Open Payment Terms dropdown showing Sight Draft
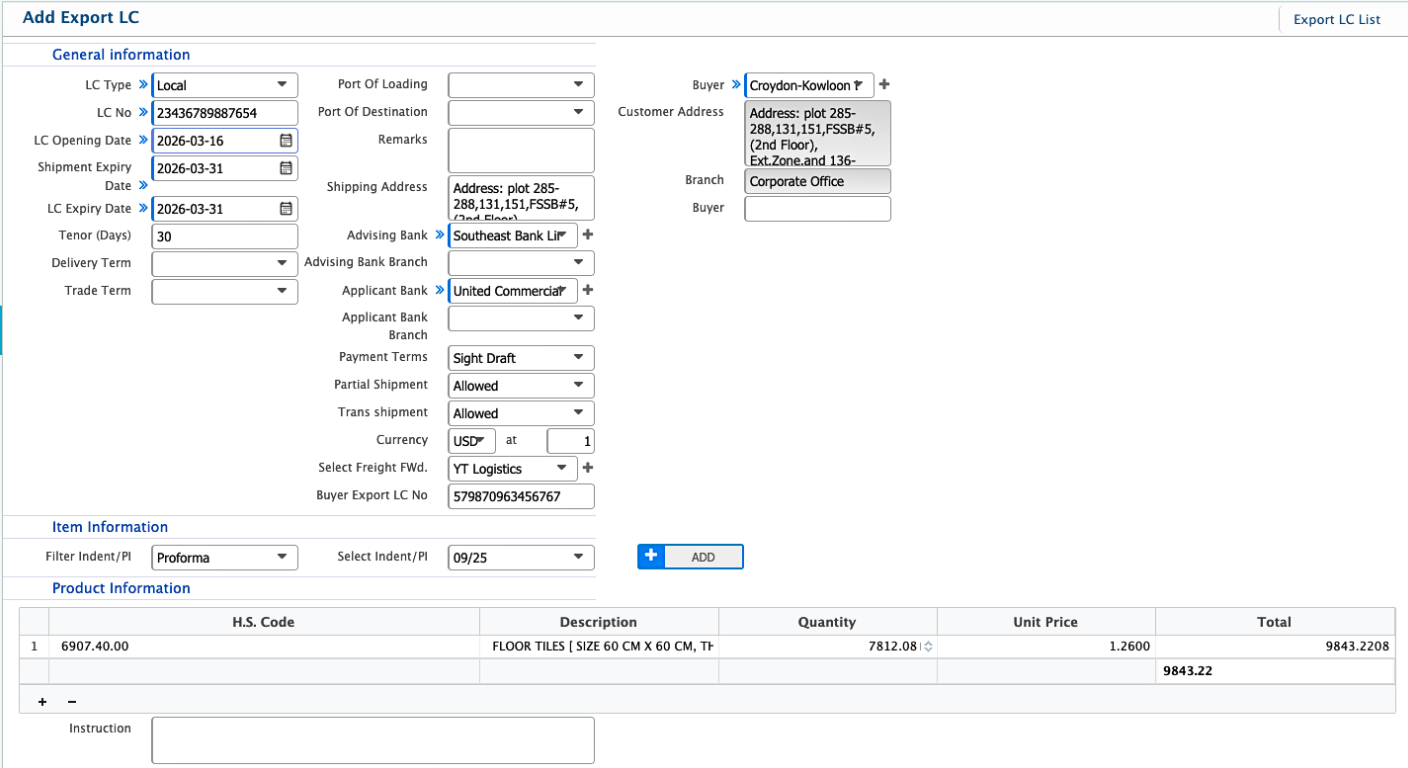This screenshot has width=1408, height=768. pos(521,358)
